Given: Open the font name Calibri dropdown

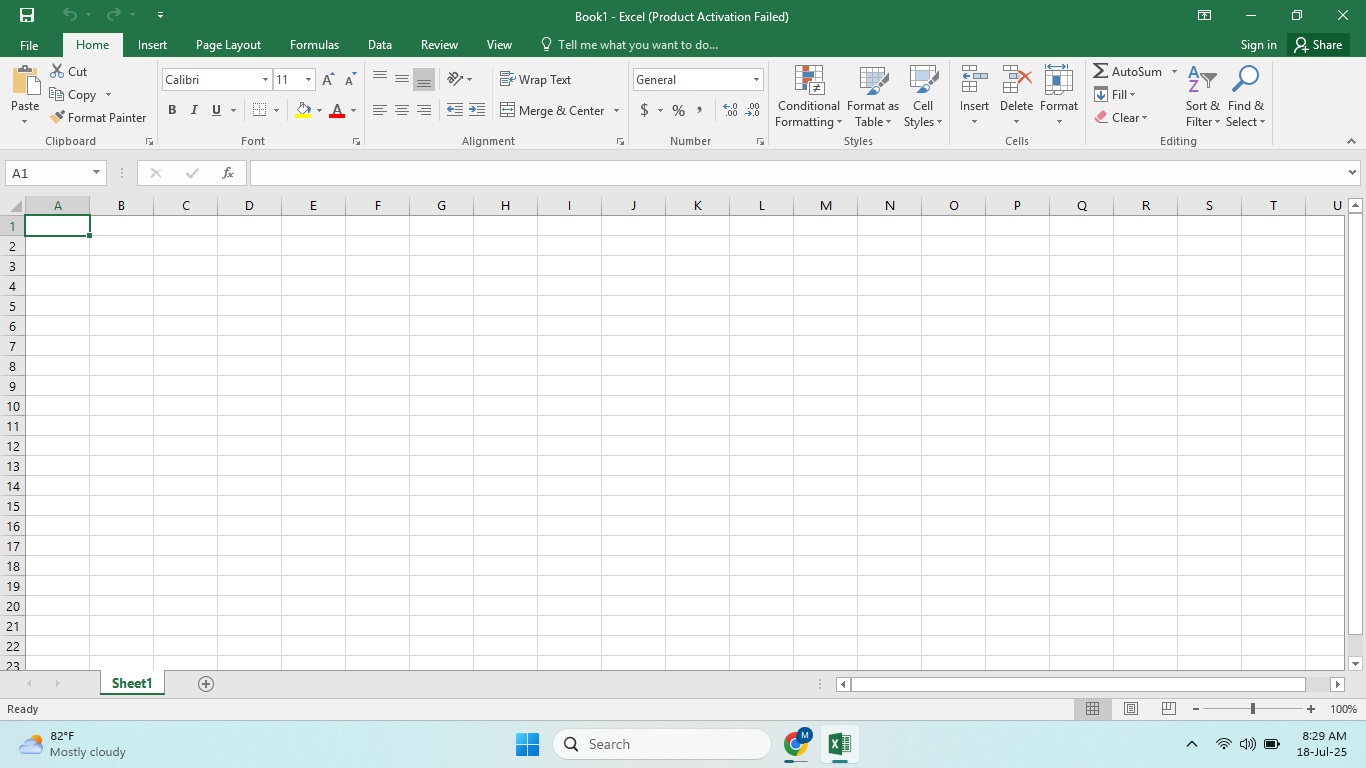Looking at the screenshot, I should (x=266, y=80).
